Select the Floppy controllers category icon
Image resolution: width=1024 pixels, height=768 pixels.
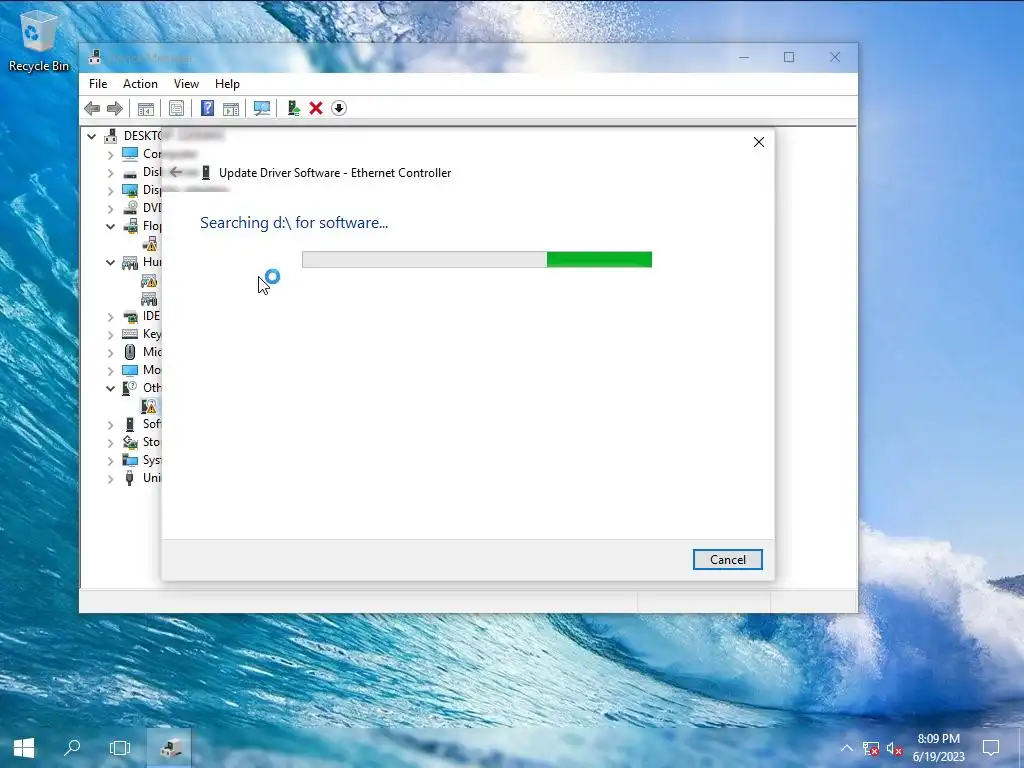130,227
